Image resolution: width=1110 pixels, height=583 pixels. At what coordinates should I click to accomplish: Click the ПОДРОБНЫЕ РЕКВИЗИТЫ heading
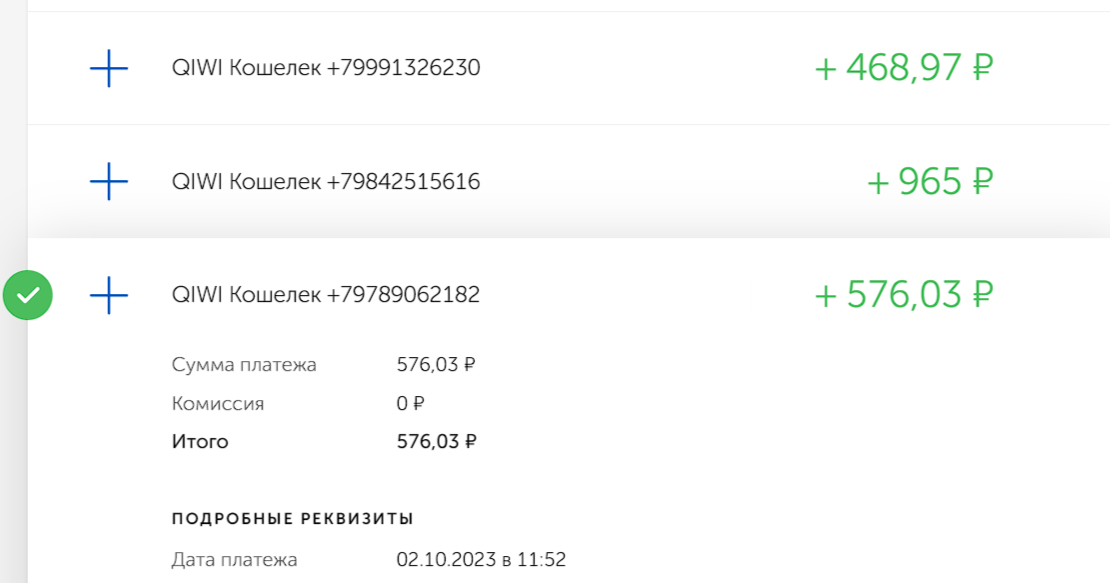[x=292, y=519]
